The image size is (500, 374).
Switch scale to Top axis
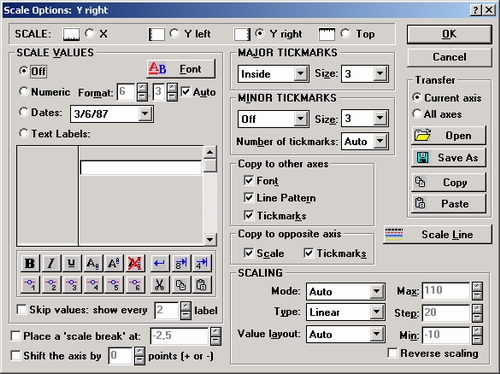[346, 33]
